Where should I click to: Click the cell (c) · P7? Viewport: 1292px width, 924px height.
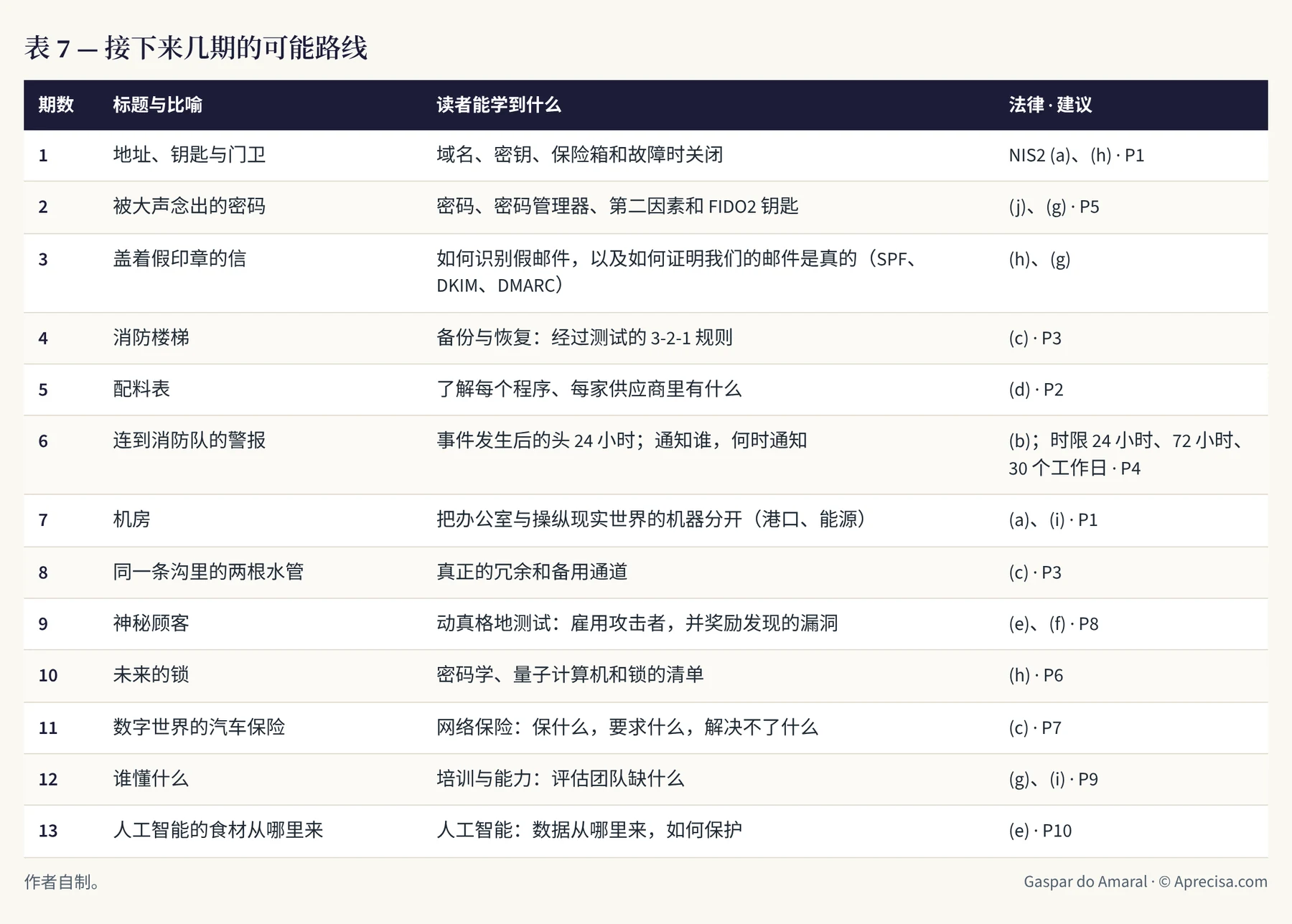coord(1035,727)
